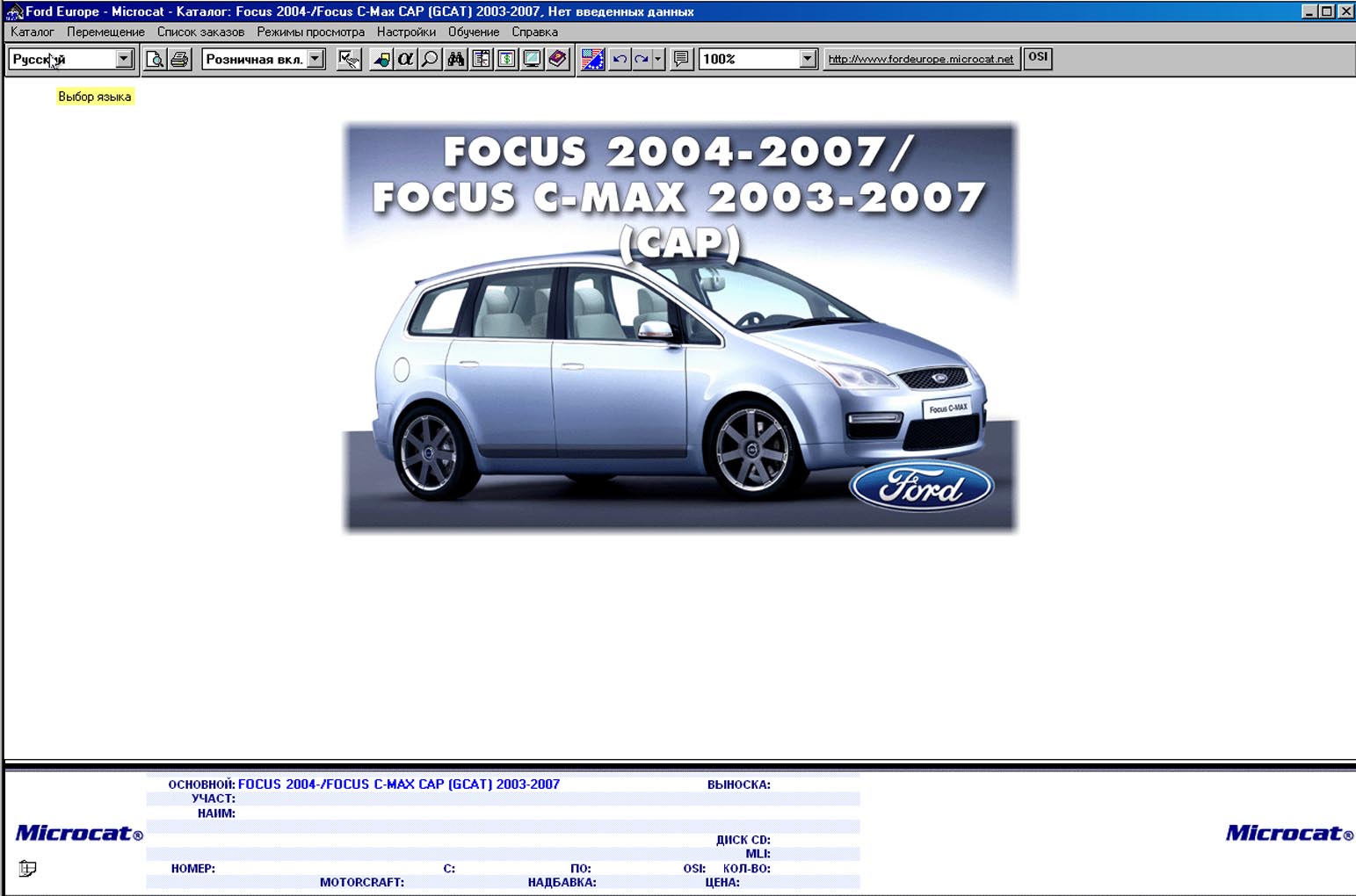Click the dollar sign price icon

click(507, 59)
